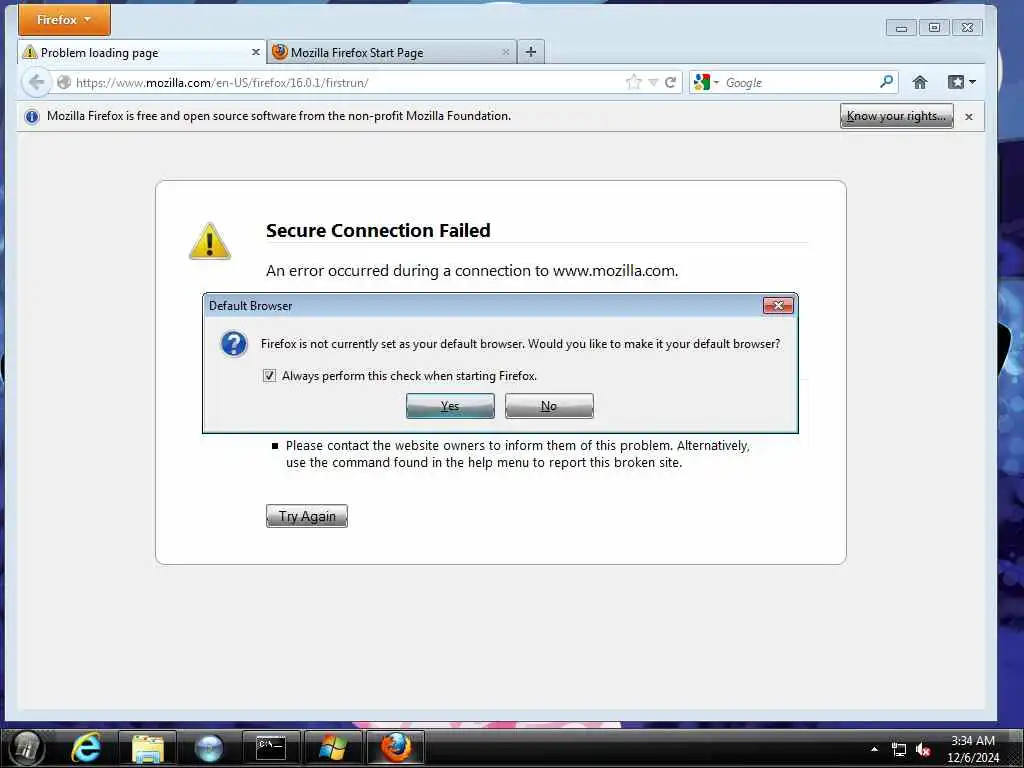Click the info icon in notification bar
The image size is (1024, 768).
pyautogui.click(x=31, y=116)
